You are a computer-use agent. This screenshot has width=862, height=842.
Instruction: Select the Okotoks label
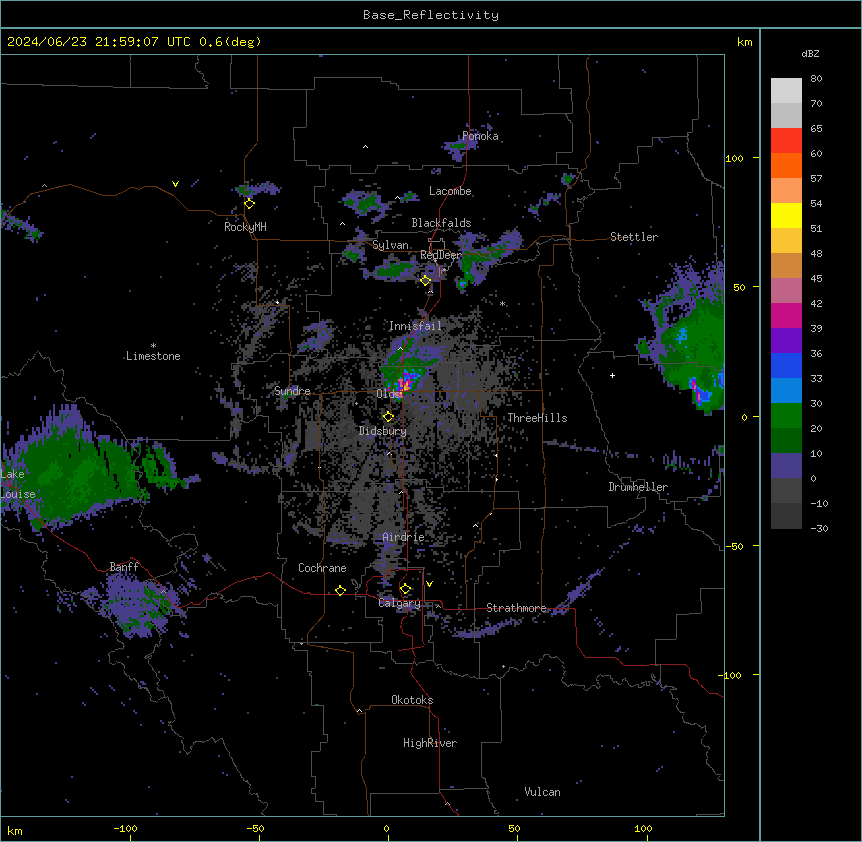[412, 700]
